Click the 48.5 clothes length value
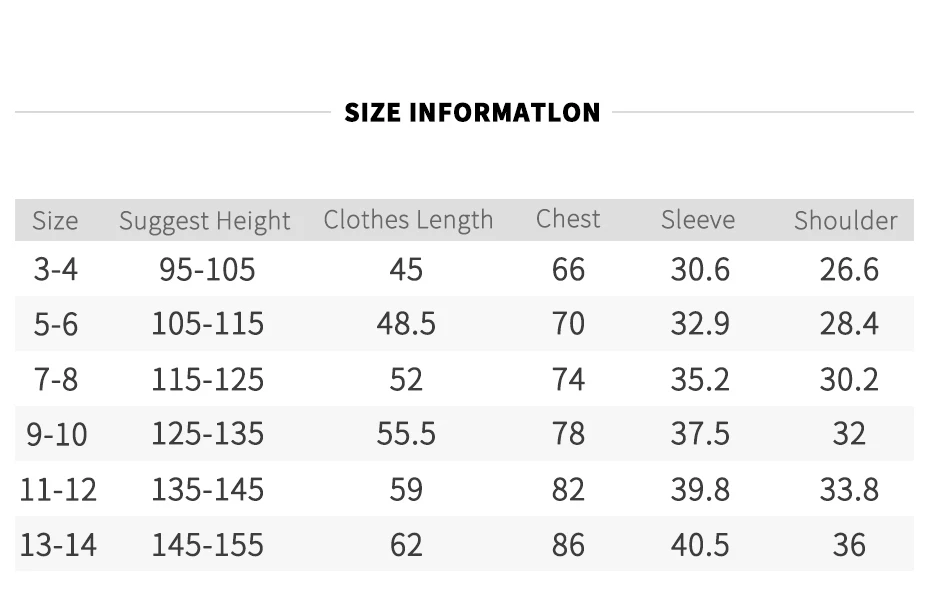This screenshot has width=930, height=601. (x=406, y=324)
